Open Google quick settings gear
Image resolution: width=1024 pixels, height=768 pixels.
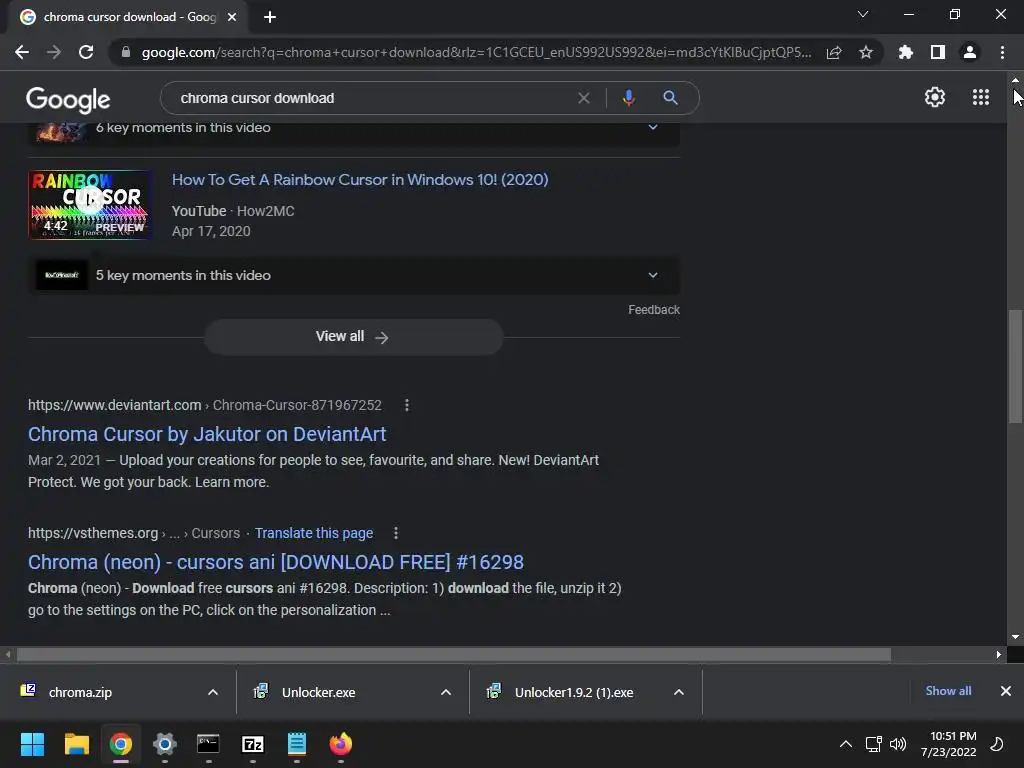(x=935, y=97)
